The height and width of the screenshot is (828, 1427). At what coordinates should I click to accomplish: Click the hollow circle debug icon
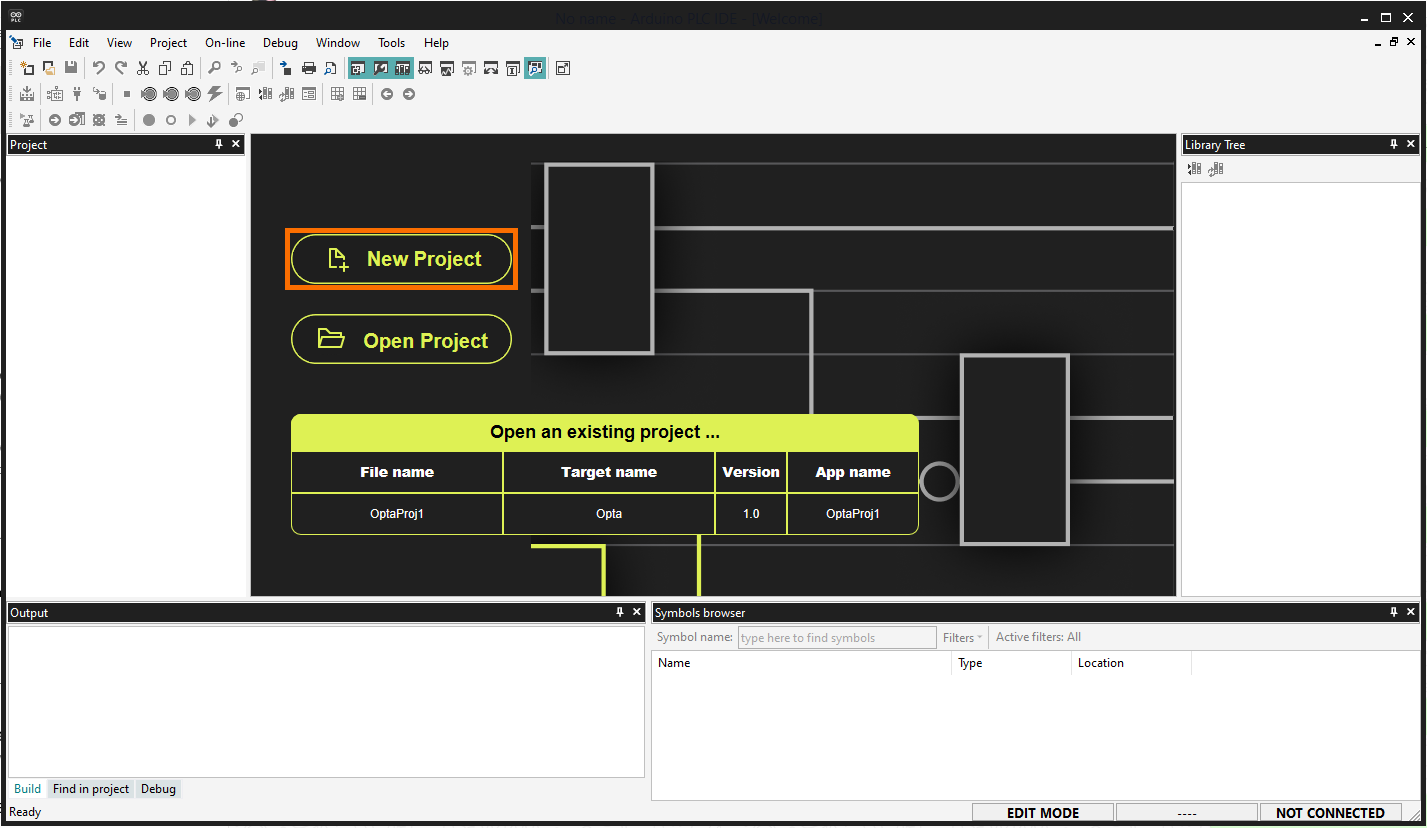tap(171, 120)
